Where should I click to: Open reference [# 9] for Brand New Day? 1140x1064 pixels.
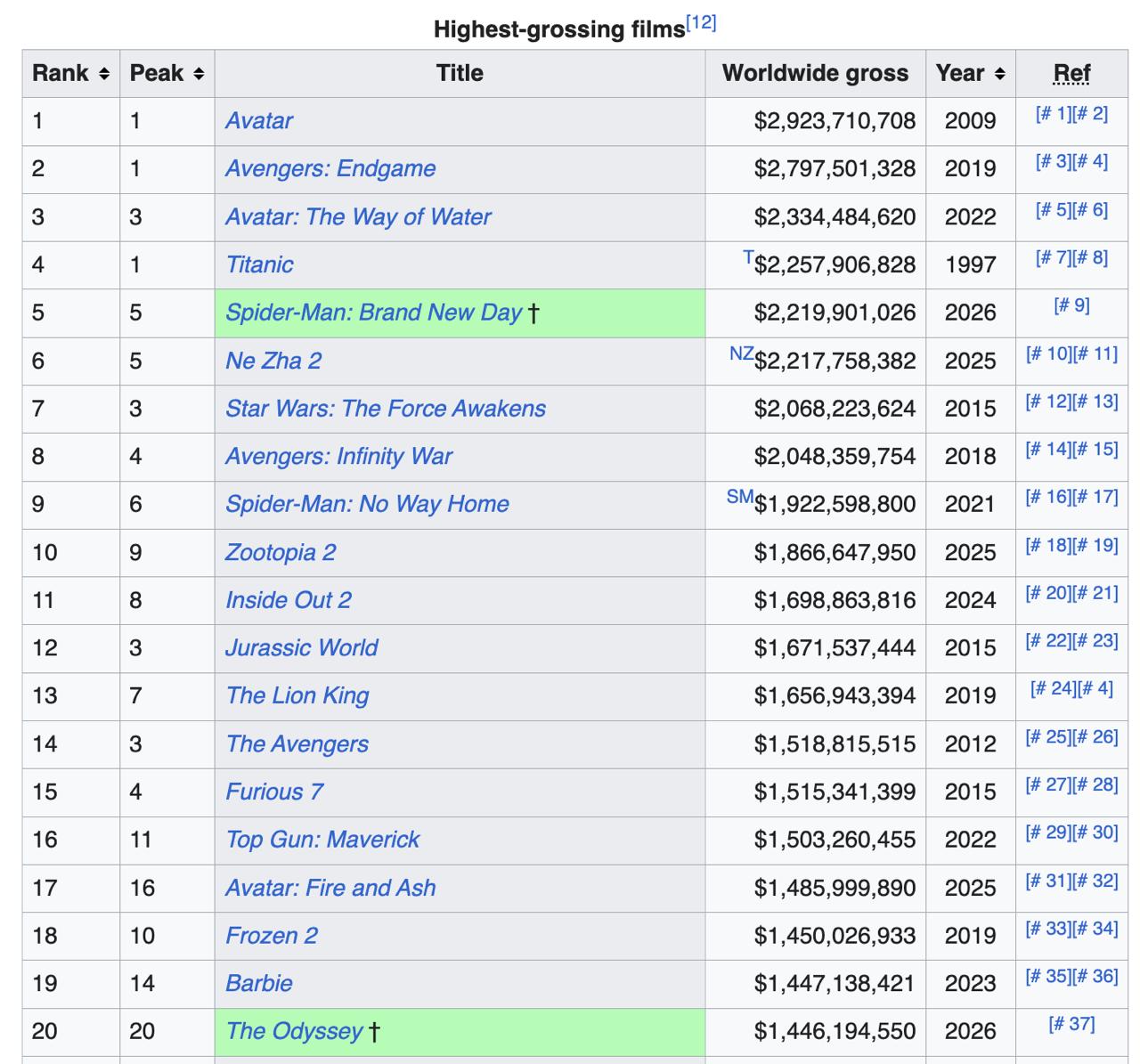click(1071, 306)
